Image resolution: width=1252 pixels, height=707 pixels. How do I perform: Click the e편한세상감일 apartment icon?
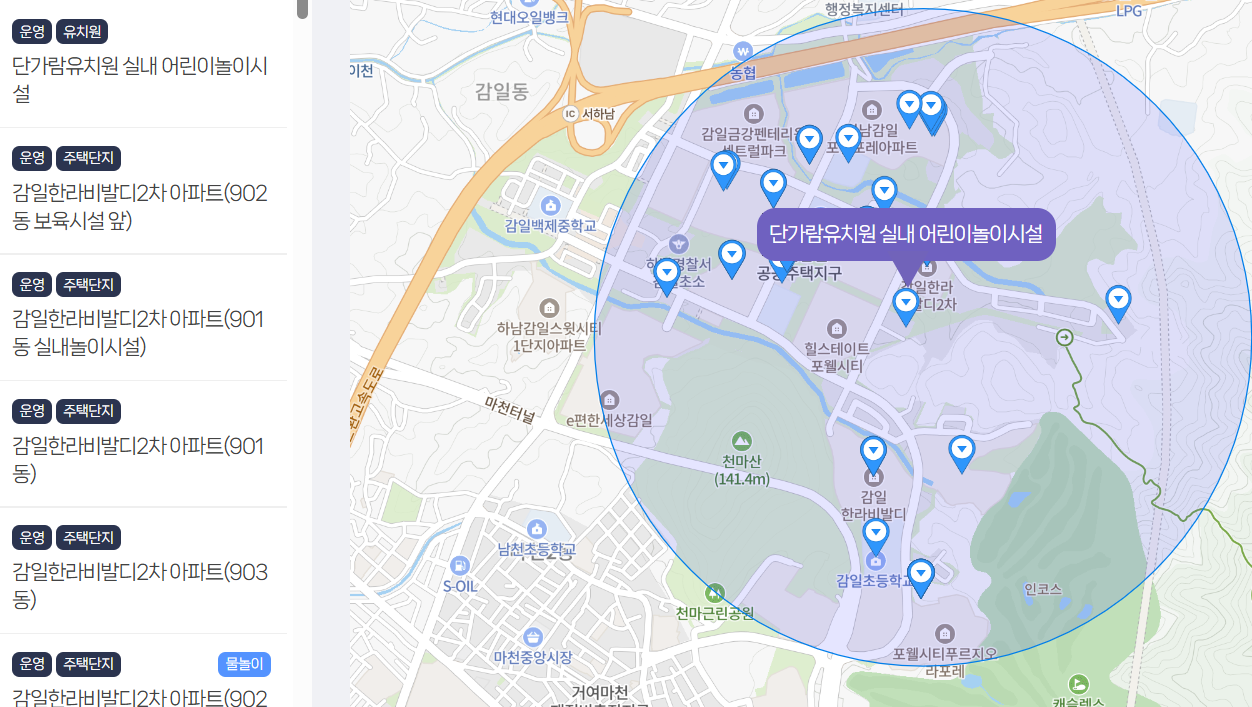[609, 400]
